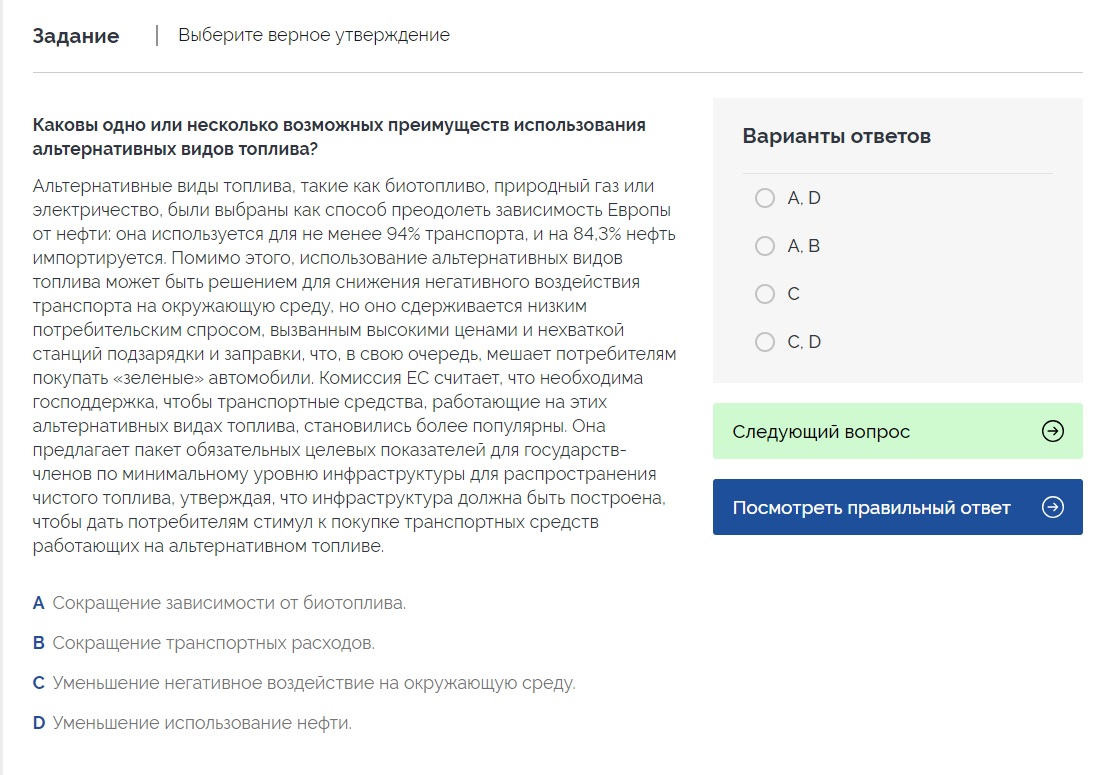1111x775 pixels.
Task: Click the "C, D" option label text
Action: (x=804, y=342)
